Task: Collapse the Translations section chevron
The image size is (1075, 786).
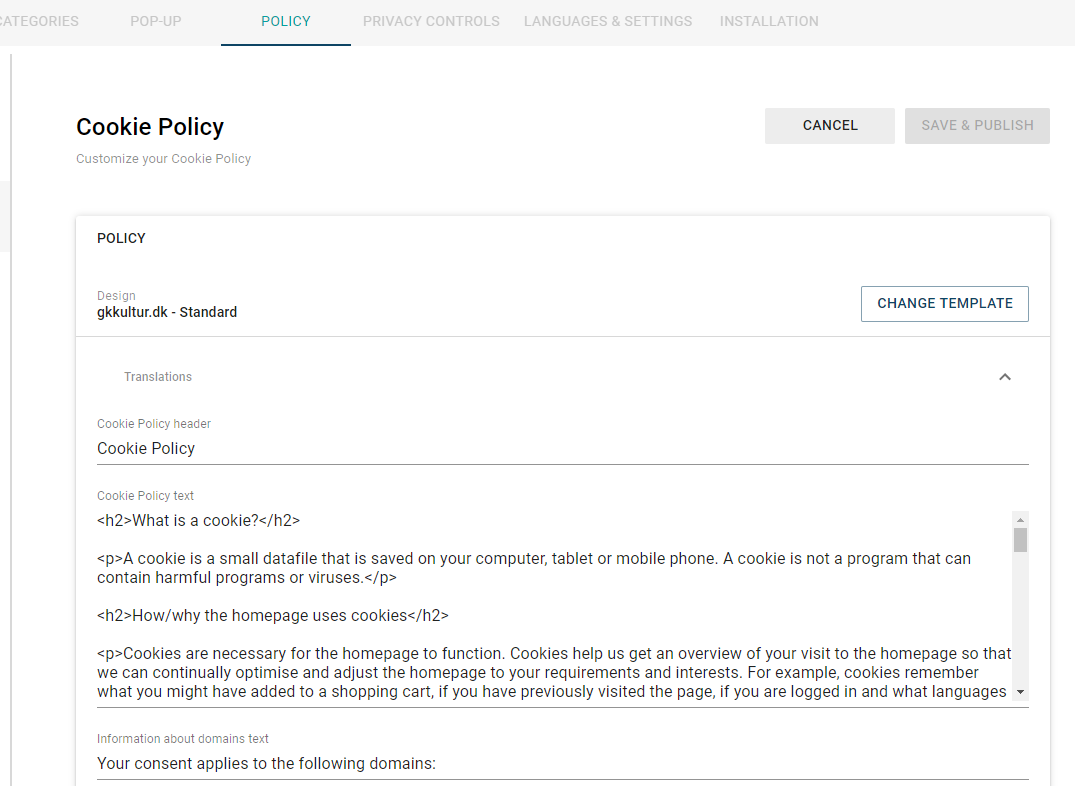Action: pos(1005,377)
